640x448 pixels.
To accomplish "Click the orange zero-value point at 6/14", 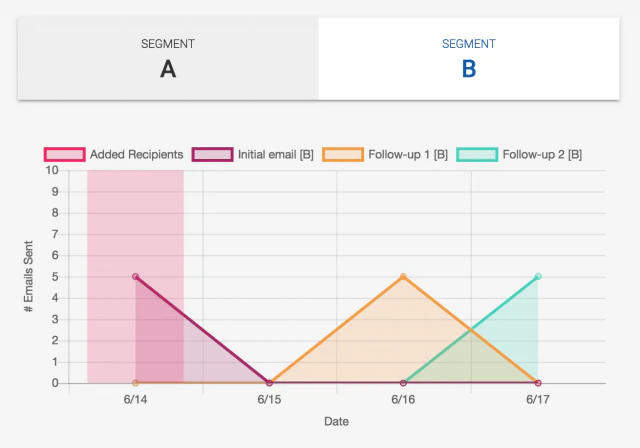I will [x=135, y=383].
